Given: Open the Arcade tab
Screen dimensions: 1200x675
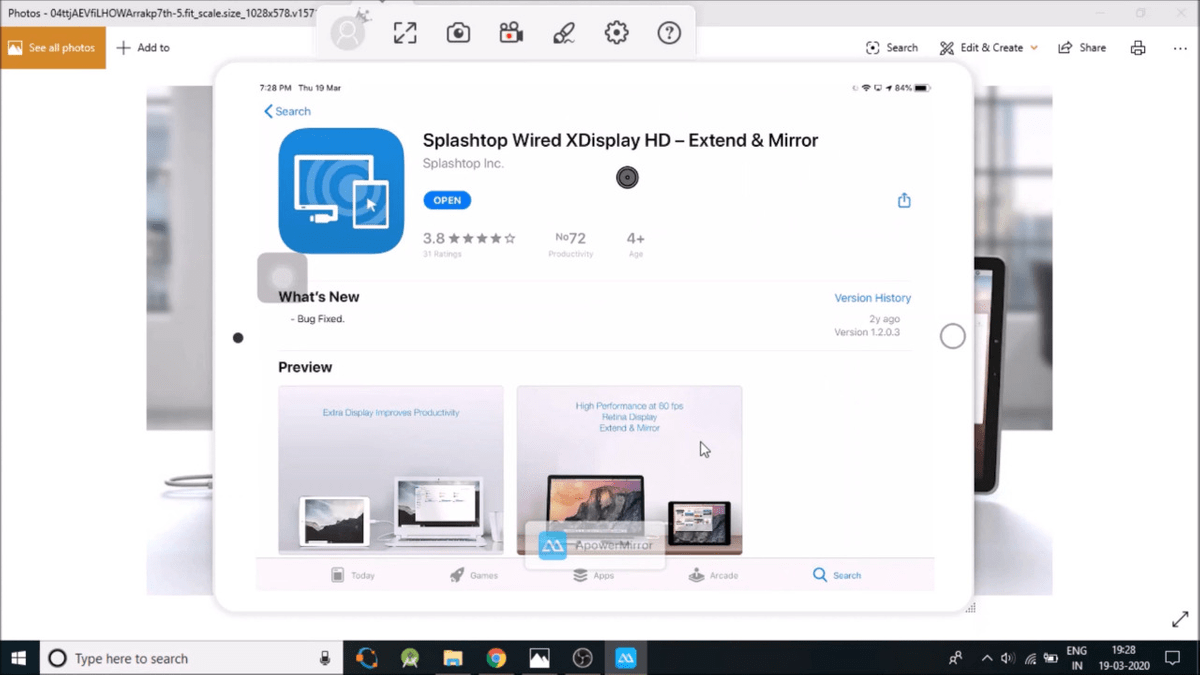Looking at the screenshot, I should tap(713, 576).
